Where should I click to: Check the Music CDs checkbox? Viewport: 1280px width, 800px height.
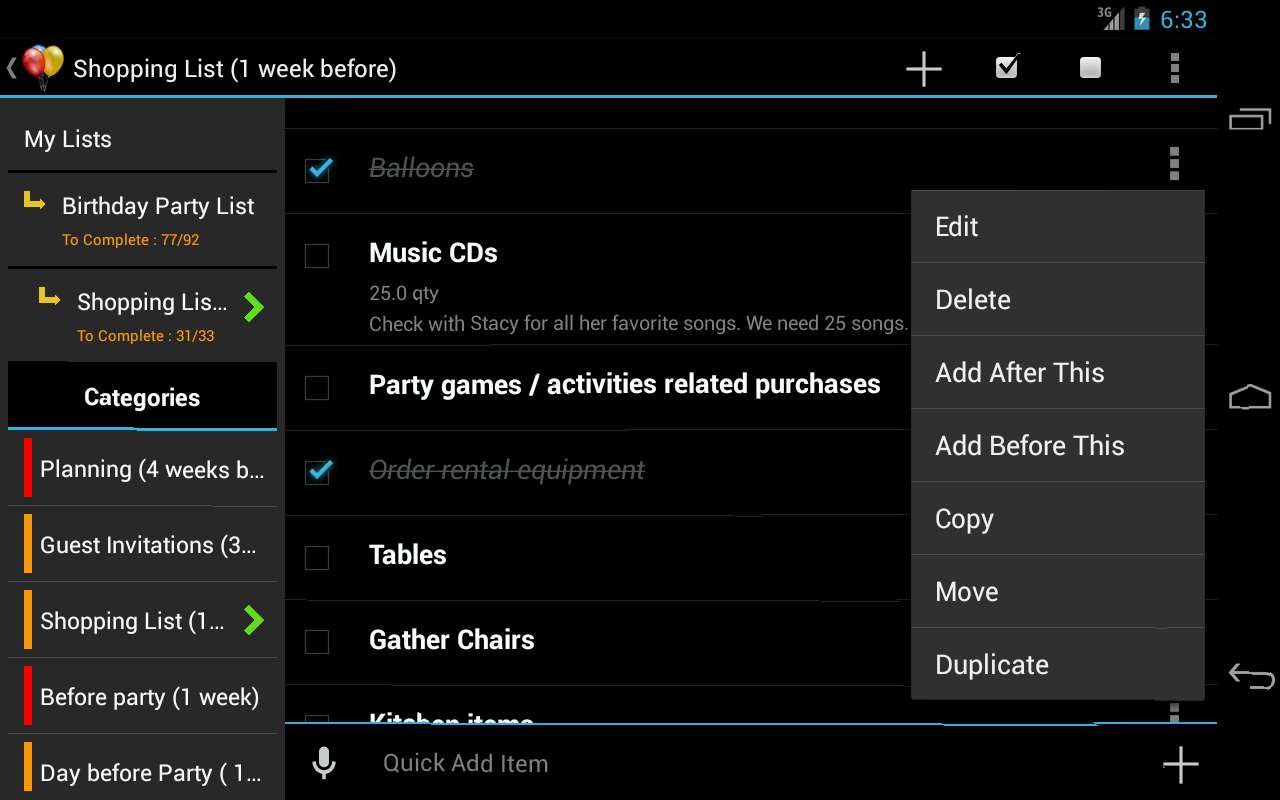(316, 256)
